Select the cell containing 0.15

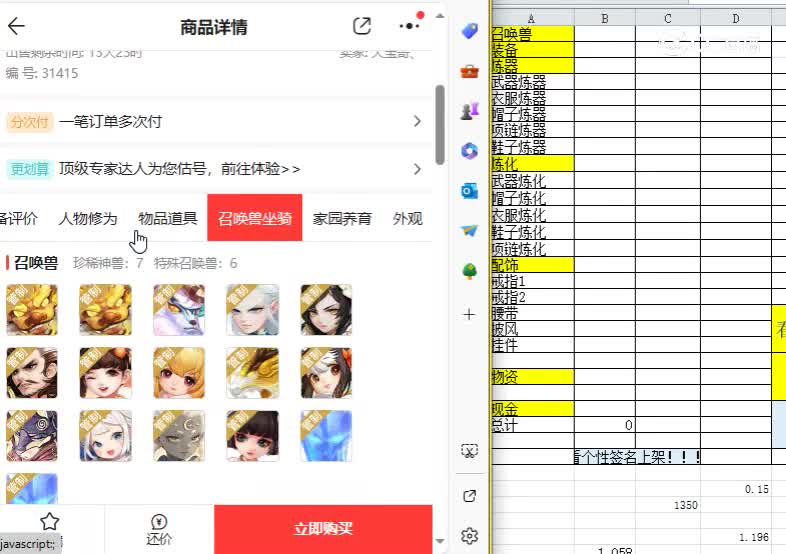click(736, 489)
